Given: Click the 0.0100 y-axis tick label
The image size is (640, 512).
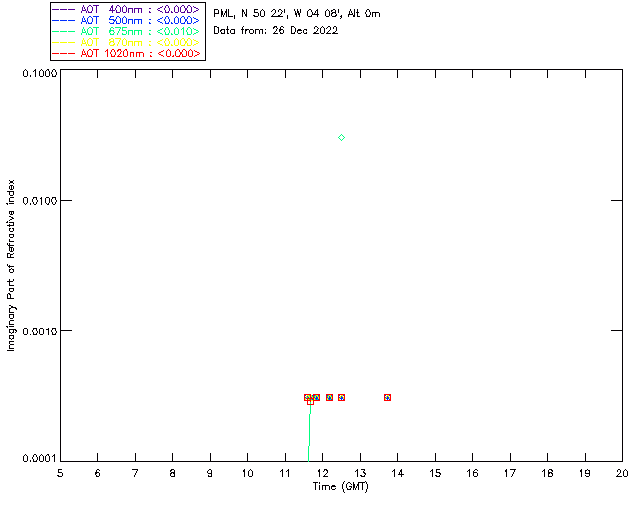Looking at the screenshot, I should (x=40, y=201).
